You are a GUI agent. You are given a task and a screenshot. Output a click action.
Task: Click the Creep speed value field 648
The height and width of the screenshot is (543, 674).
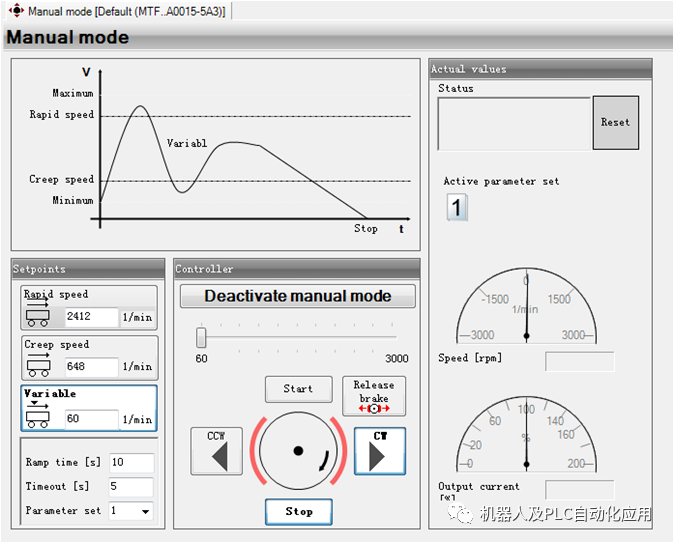tap(92, 367)
